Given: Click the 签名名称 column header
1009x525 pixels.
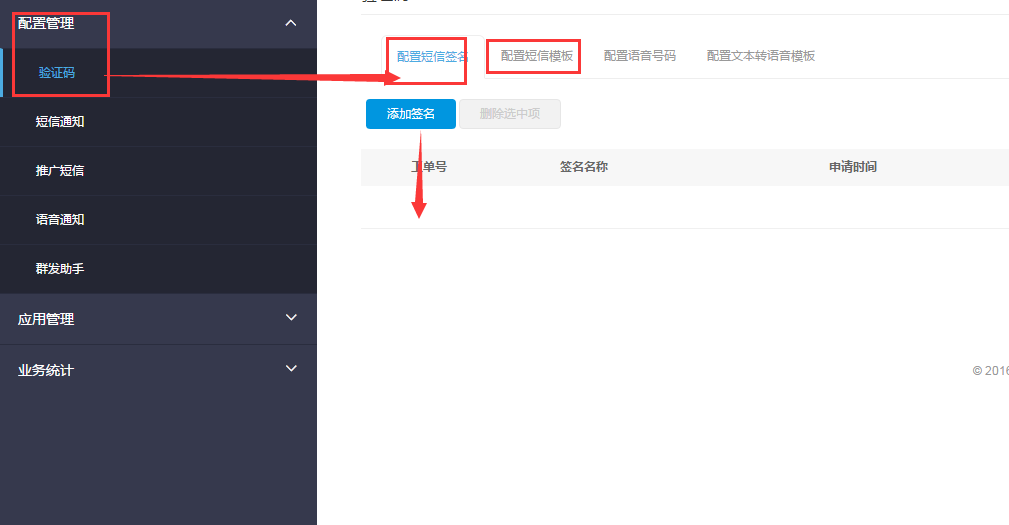Looking at the screenshot, I should point(584,167).
